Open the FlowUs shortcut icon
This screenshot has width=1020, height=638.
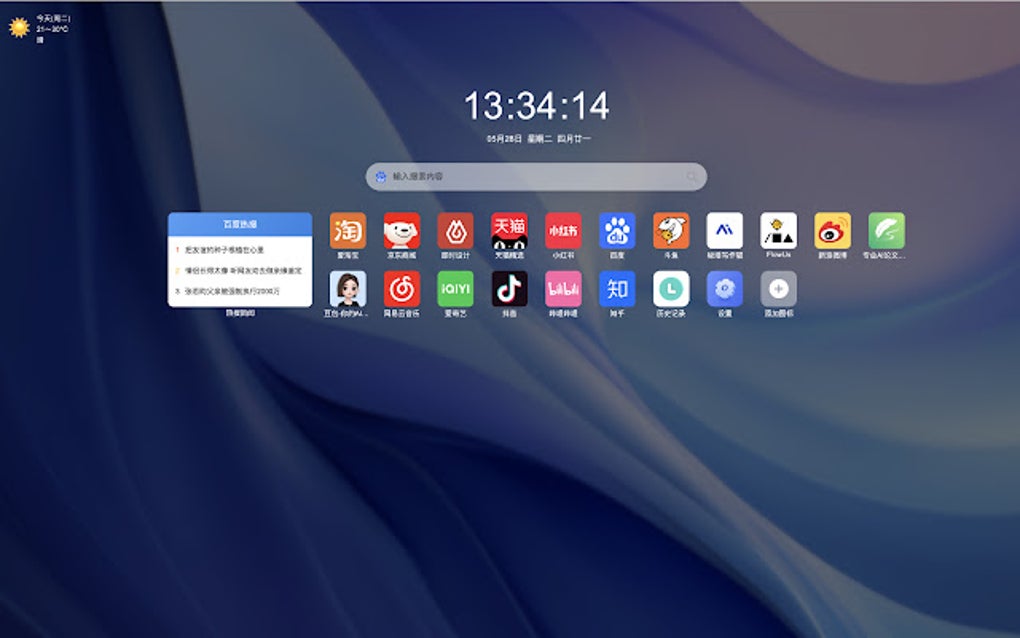778,230
